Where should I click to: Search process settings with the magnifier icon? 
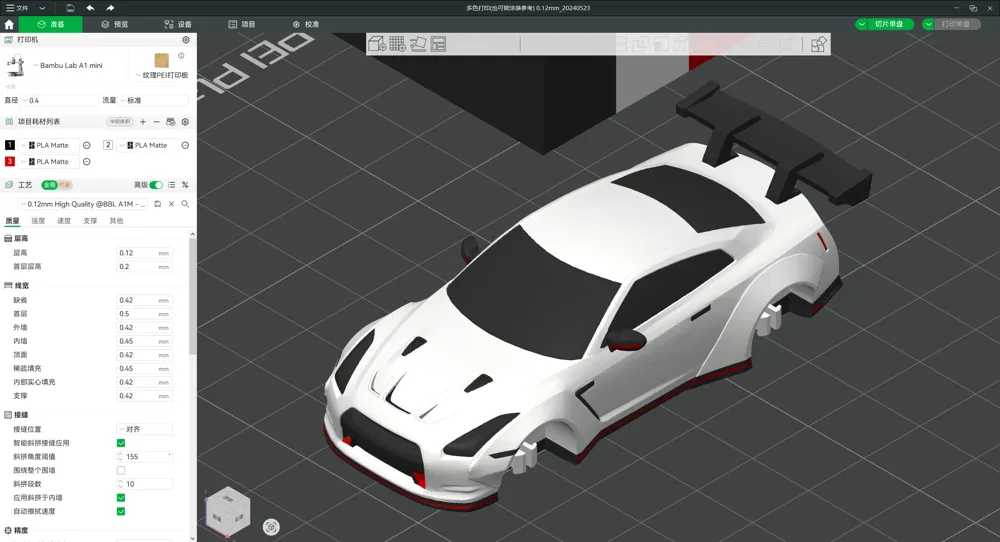[x=185, y=204]
